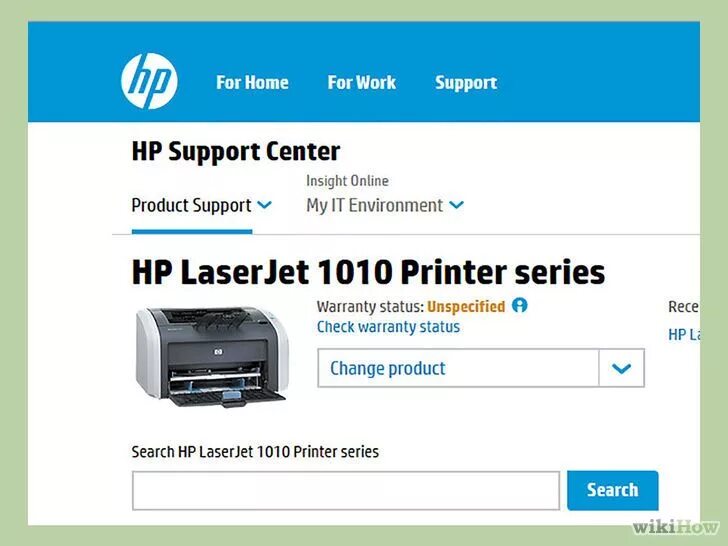Click the chevron beside My IT Environment
This screenshot has width=728, height=546.
click(456, 205)
